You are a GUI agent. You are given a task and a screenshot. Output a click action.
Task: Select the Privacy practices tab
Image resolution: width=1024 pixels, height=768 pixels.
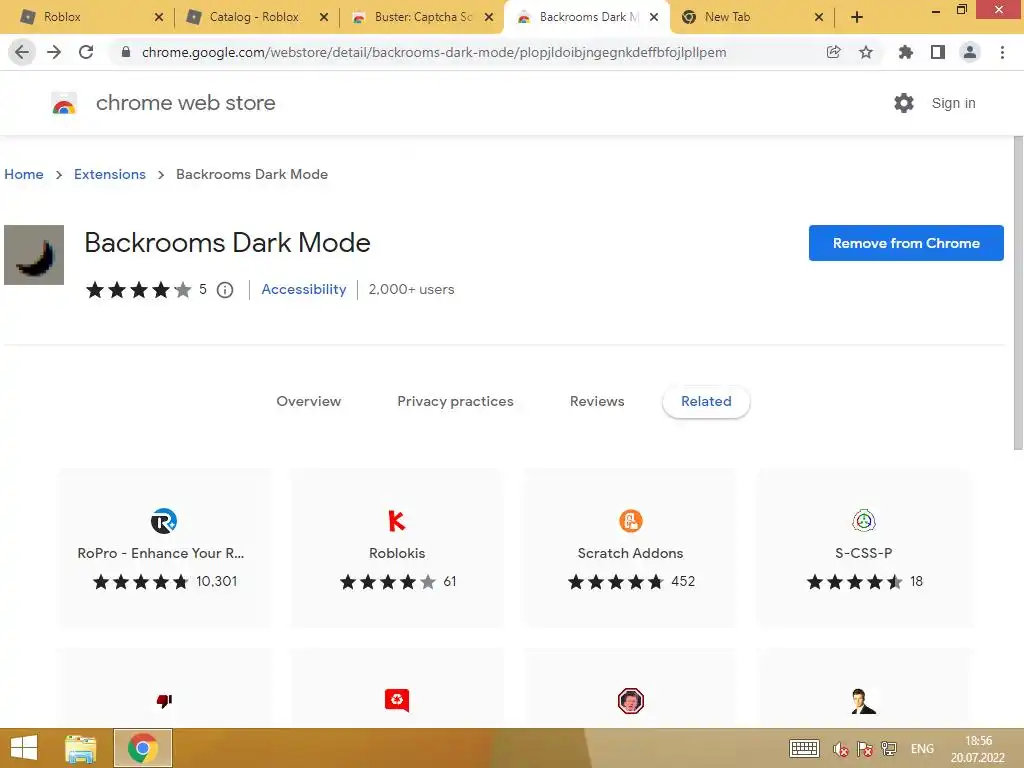[x=455, y=402]
